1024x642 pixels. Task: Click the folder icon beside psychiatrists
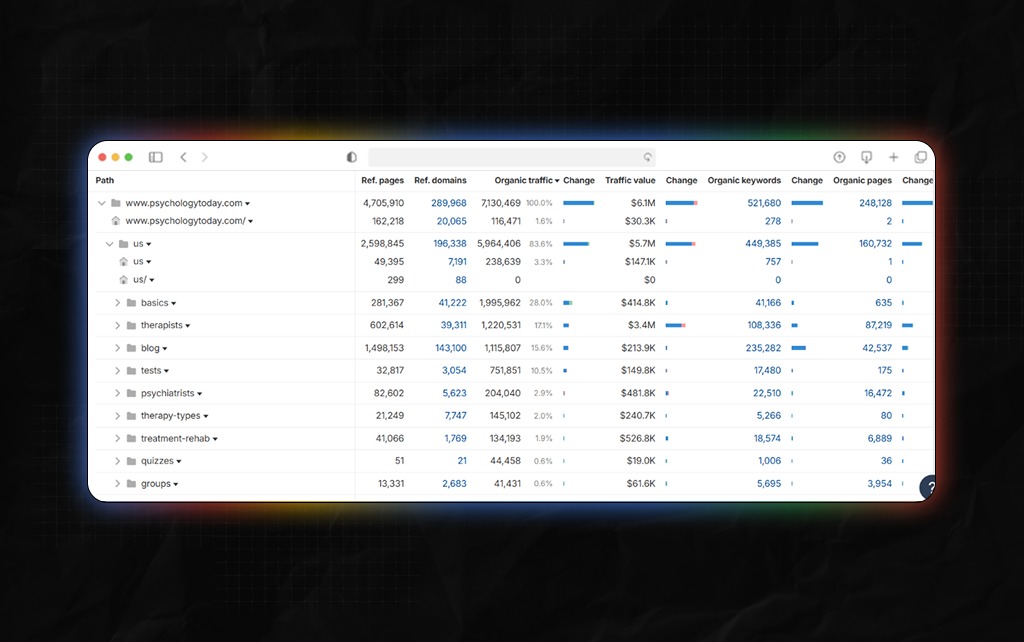click(131, 393)
